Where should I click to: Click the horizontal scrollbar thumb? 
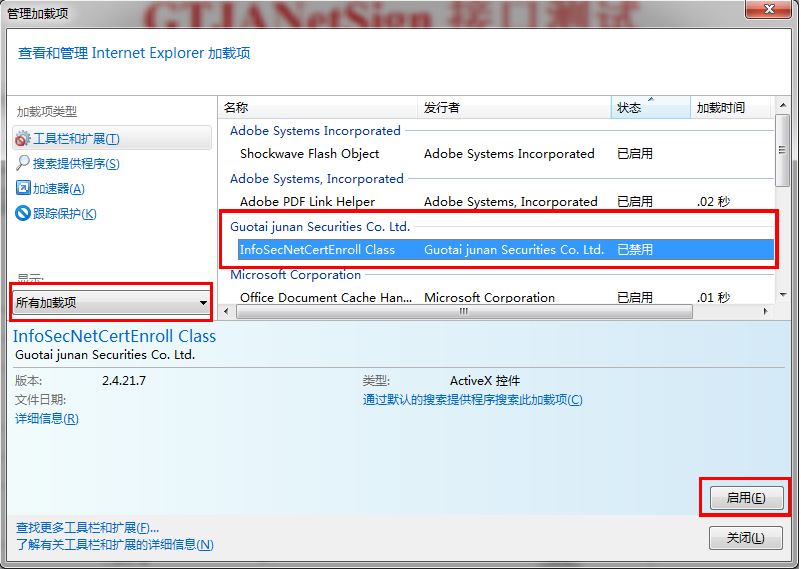464,312
